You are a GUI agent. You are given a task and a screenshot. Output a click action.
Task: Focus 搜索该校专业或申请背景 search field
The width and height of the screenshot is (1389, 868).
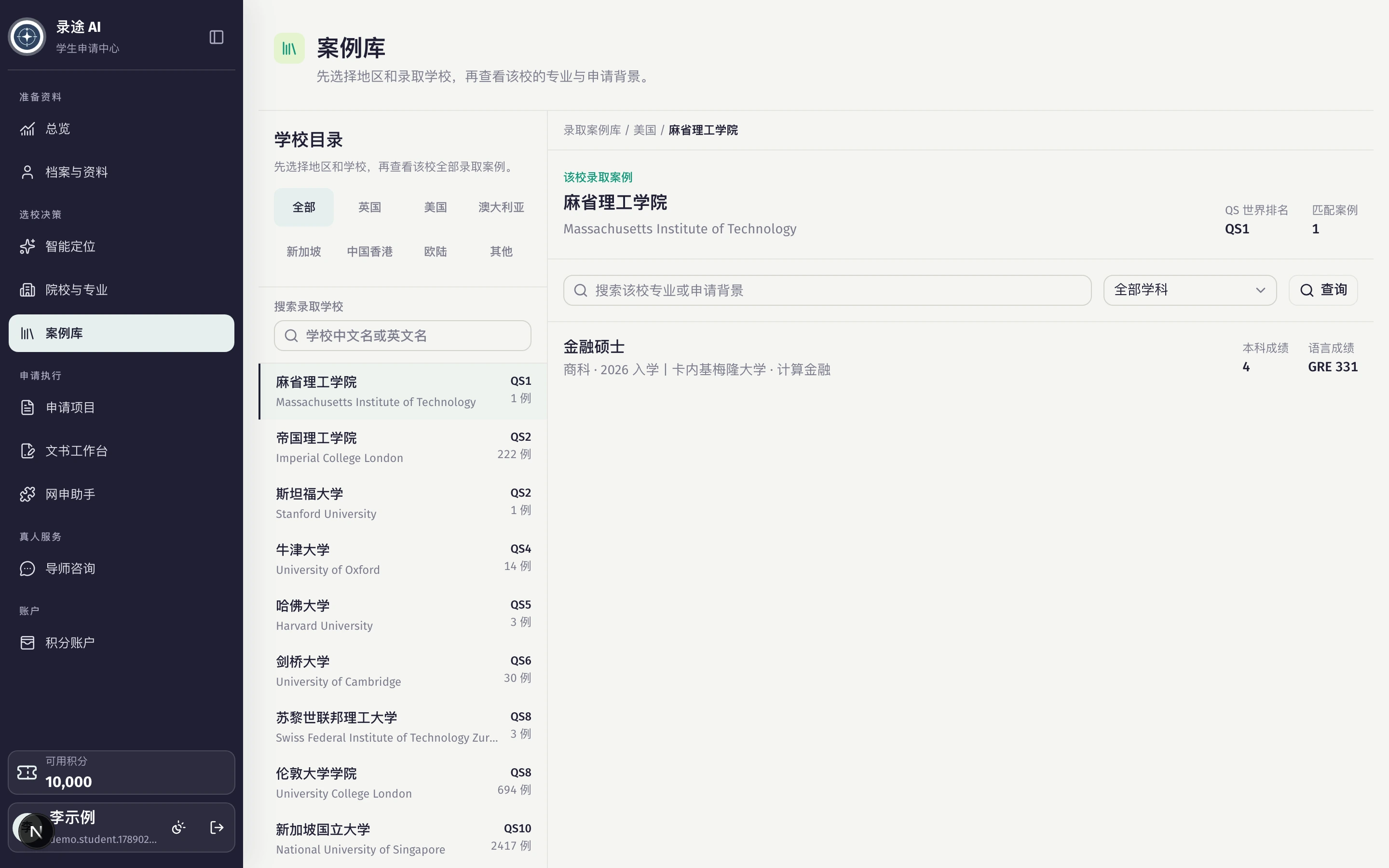(x=827, y=290)
